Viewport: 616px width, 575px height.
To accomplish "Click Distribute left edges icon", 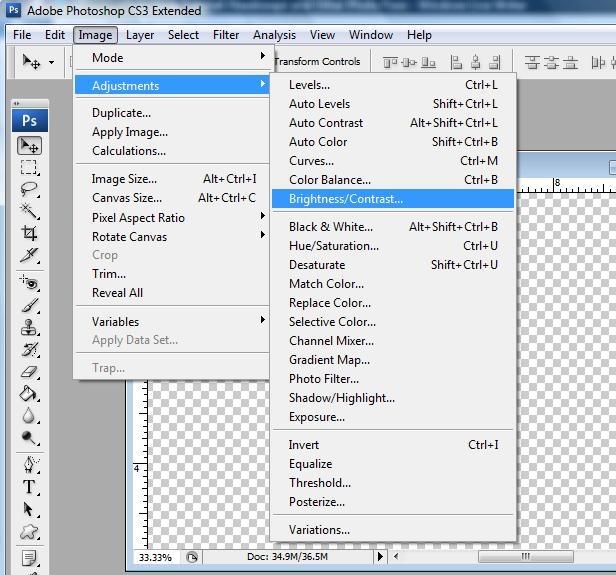I will [x=598, y=62].
